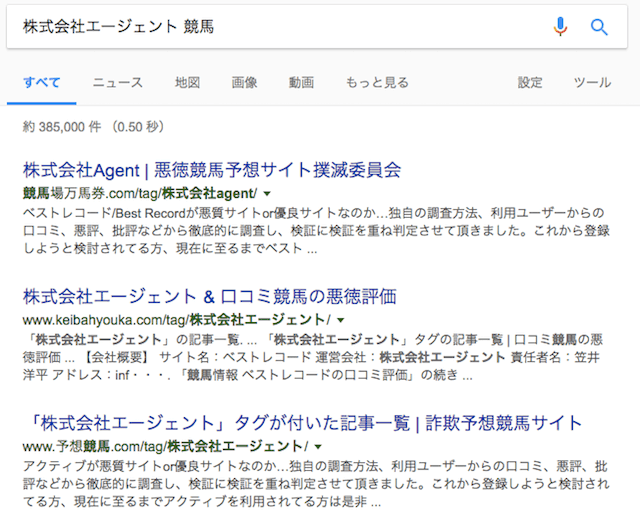
Task: Click snippet text starting 「株式会社エージェント」の記事一覧
Action: tap(313, 357)
